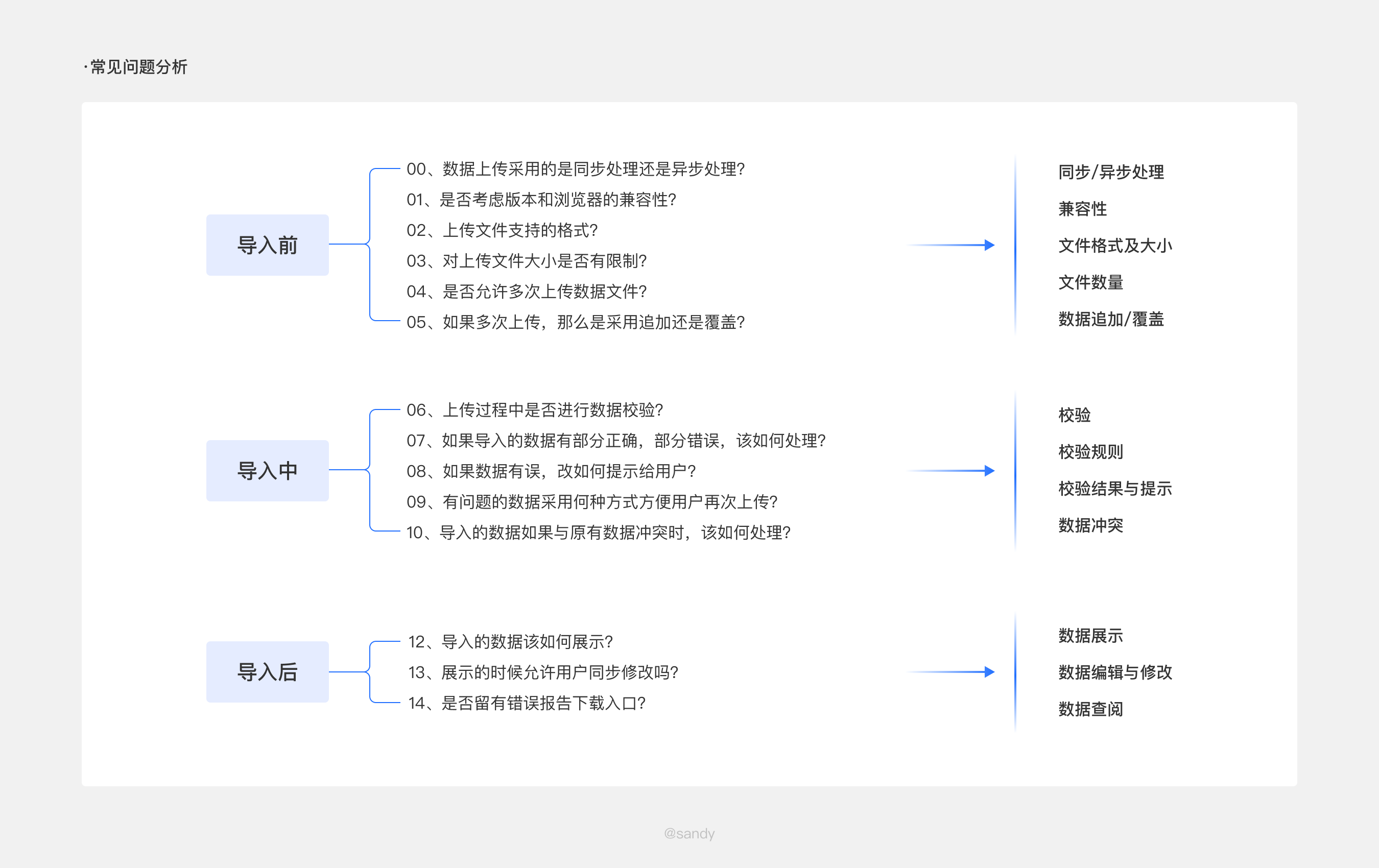Select question 14 about 错误报告下载入口
This screenshot has height=868, width=1379.
[x=526, y=703]
